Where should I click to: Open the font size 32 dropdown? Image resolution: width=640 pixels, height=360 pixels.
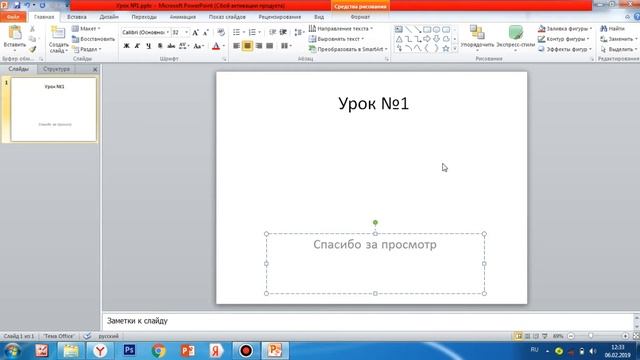tap(187, 32)
